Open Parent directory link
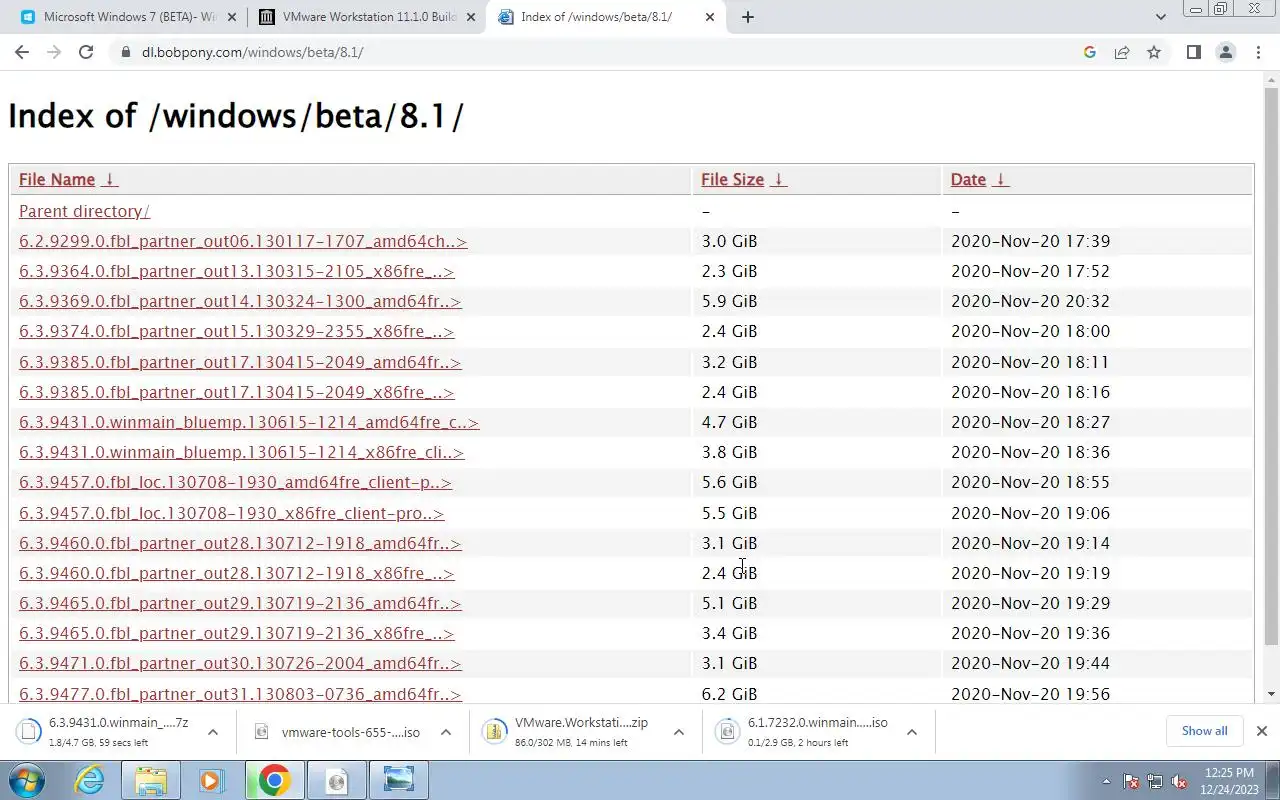1280x800 pixels. pos(84,211)
